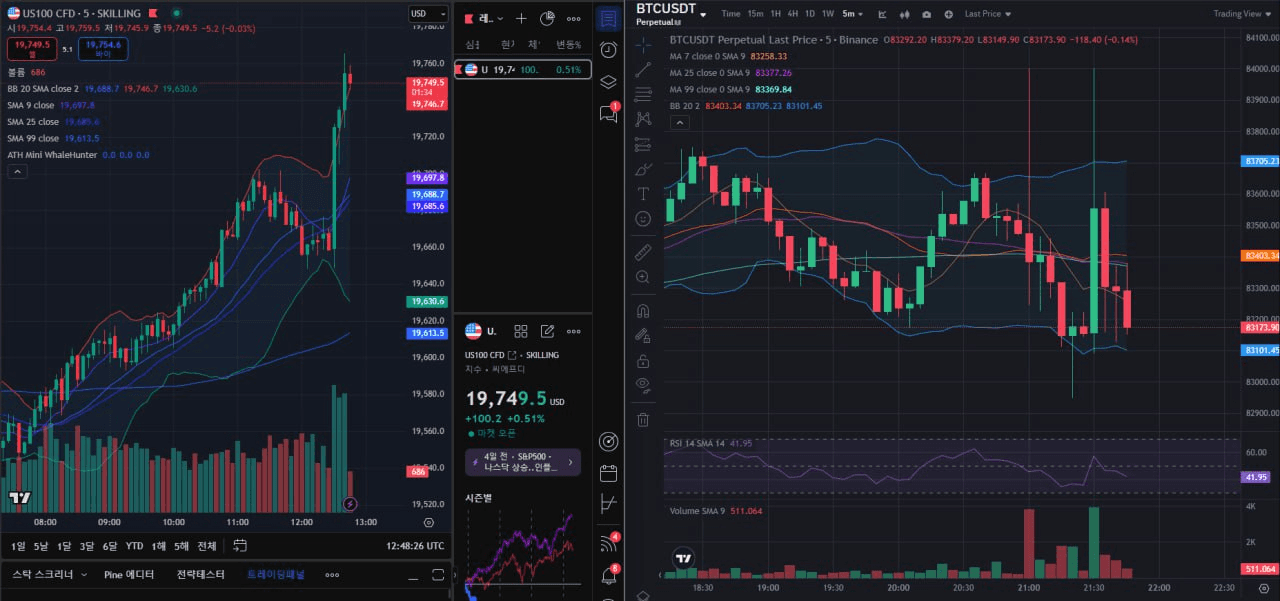The width and height of the screenshot is (1280, 601).
Task: Open the economic calendar icon
Action: 608,473
